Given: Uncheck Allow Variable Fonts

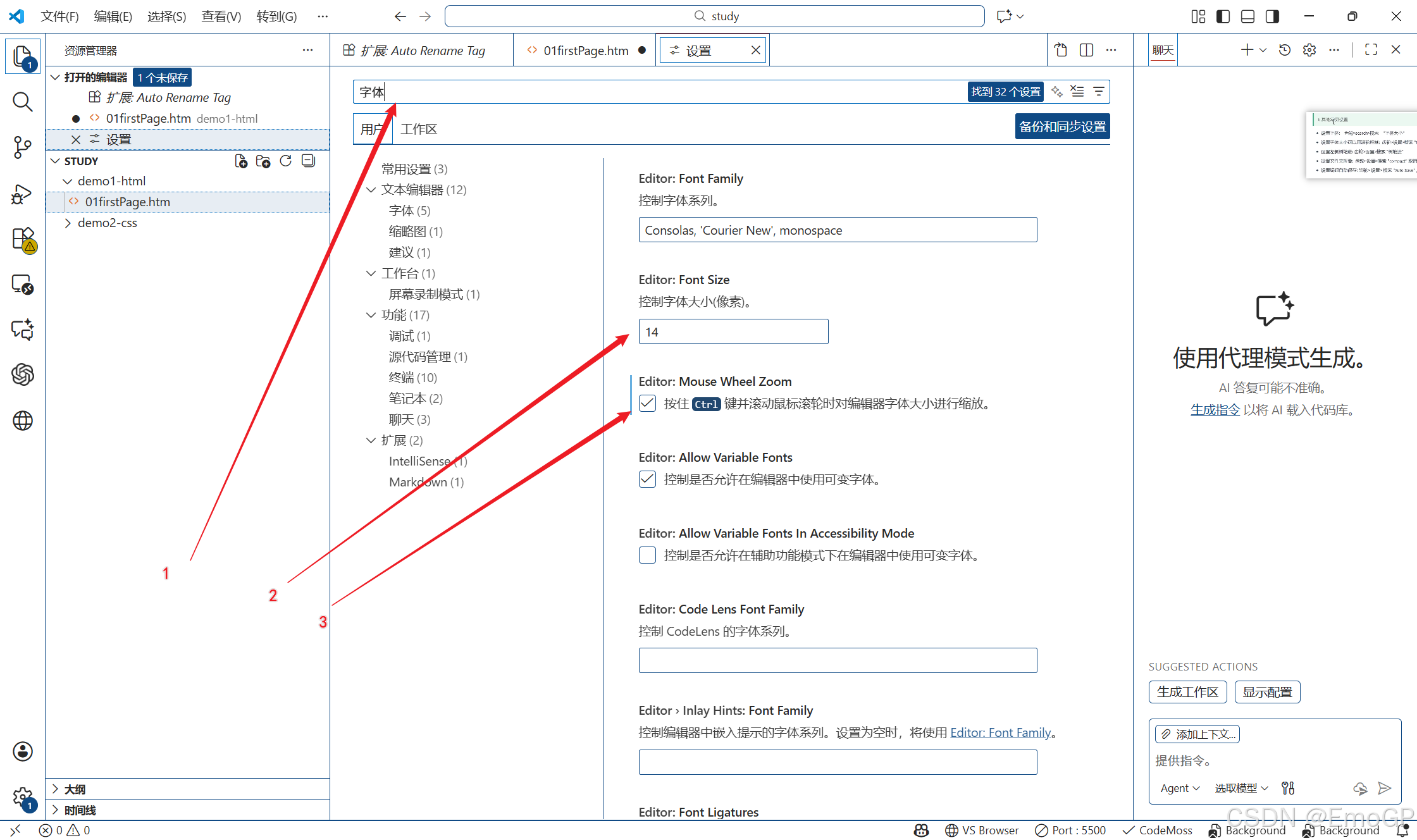Looking at the screenshot, I should [x=647, y=479].
